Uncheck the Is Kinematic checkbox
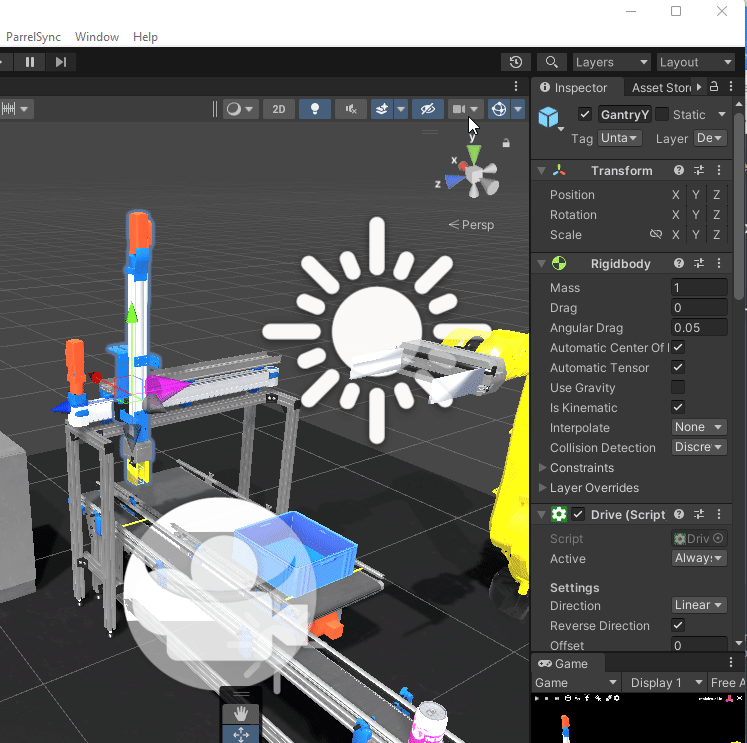Screen dimensions: 747x743 [x=678, y=408]
